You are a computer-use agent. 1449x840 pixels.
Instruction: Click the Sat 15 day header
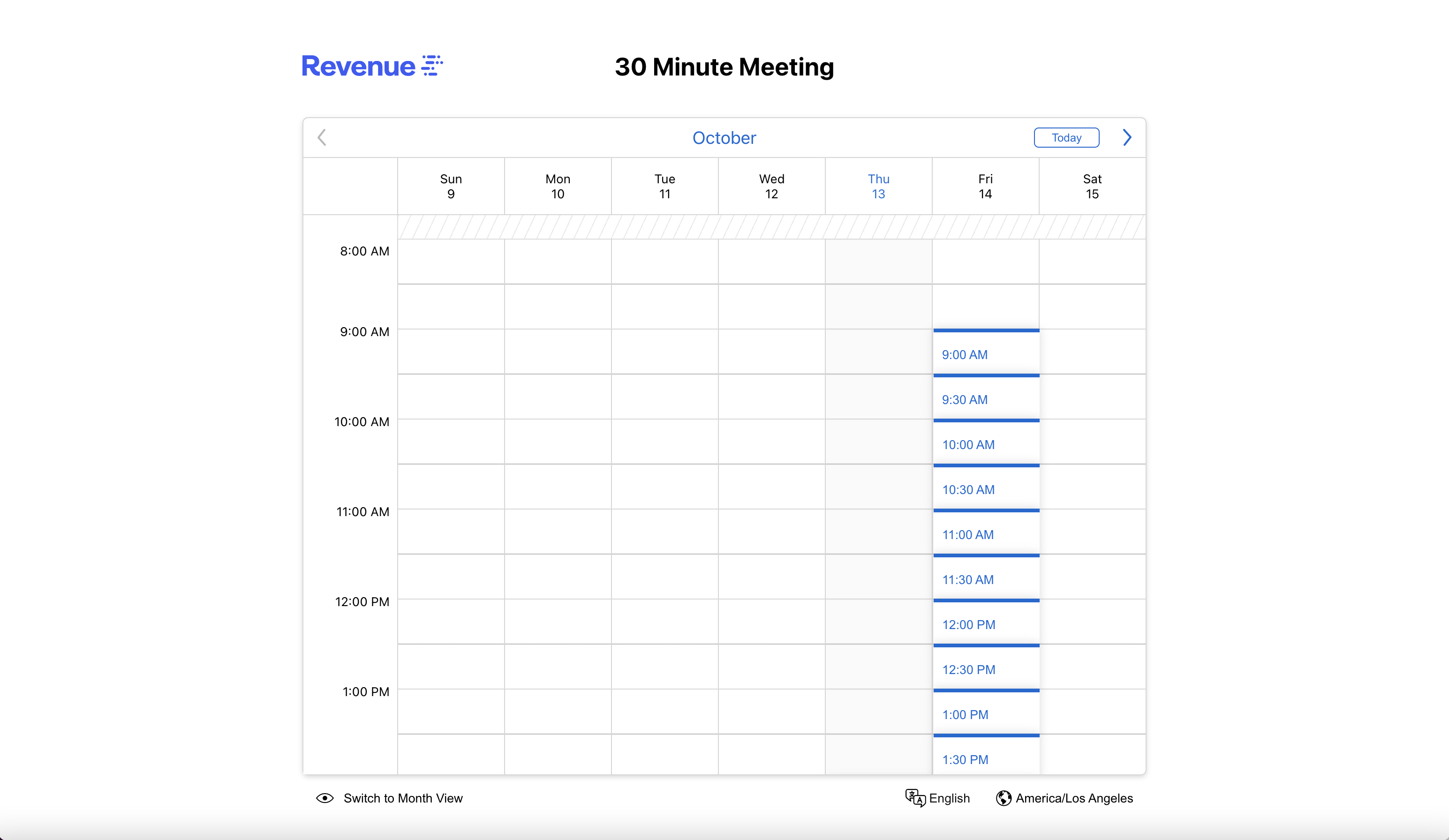click(1092, 186)
